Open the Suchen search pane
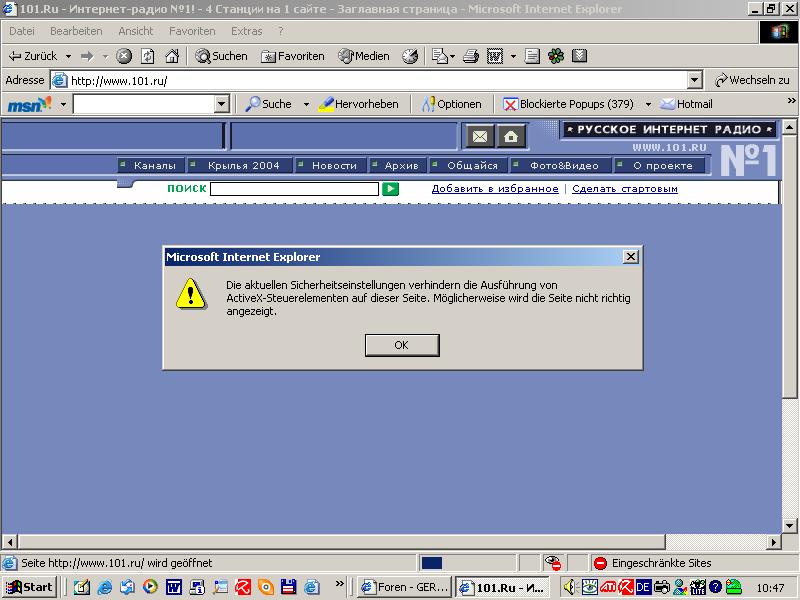 pyautogui.click(x=221, y=56)
